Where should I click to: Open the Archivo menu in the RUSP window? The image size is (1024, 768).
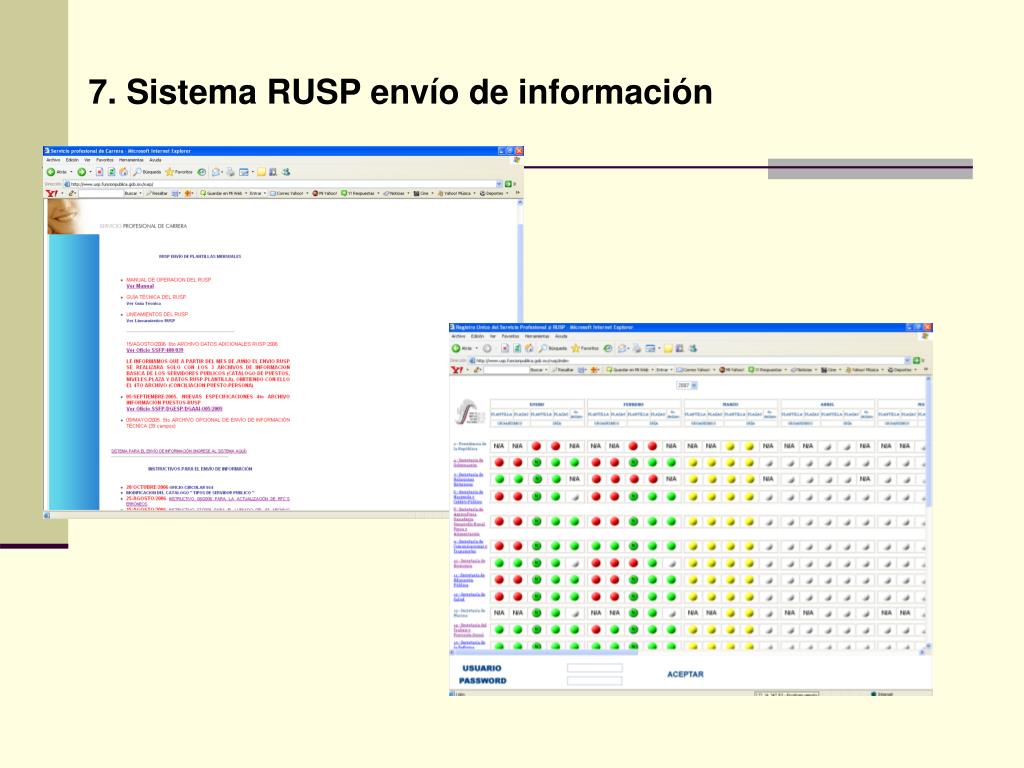(457, 334)
